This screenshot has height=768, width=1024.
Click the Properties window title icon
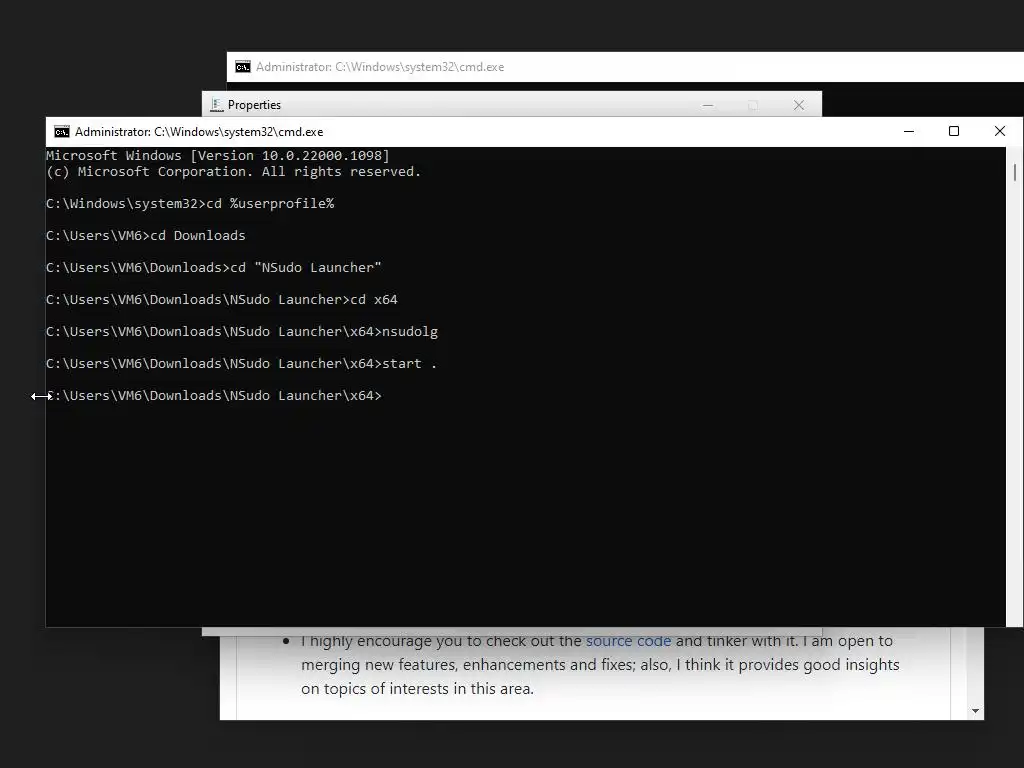click(x=217, y=105)
